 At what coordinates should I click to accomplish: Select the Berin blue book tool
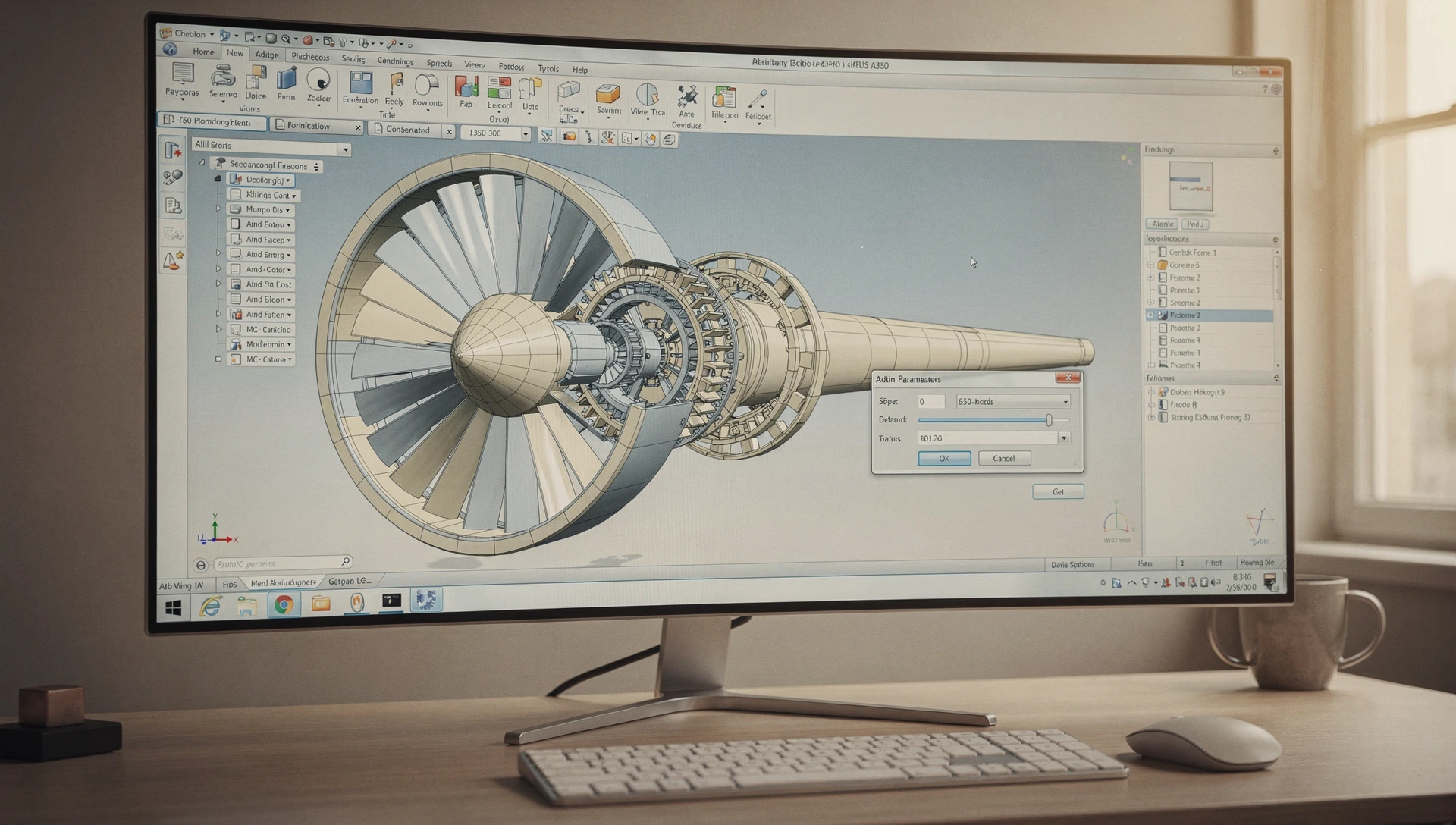tap(287, 80)
